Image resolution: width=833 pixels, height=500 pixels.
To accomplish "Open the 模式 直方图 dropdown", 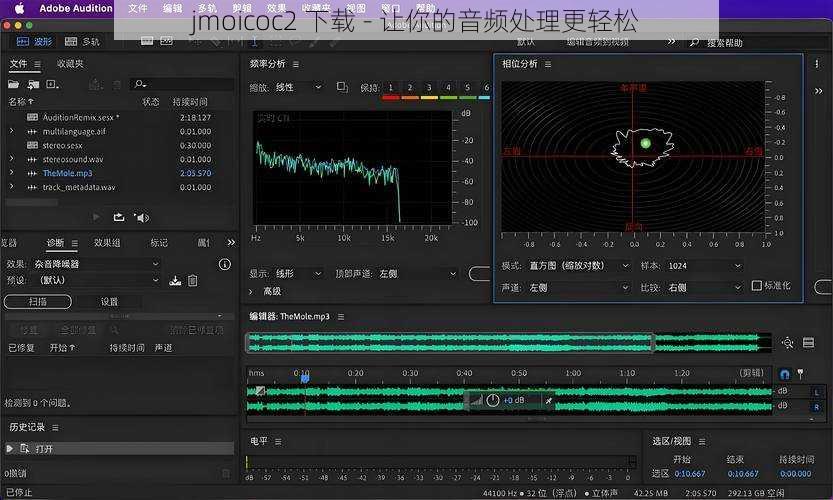I will [580, 266].
